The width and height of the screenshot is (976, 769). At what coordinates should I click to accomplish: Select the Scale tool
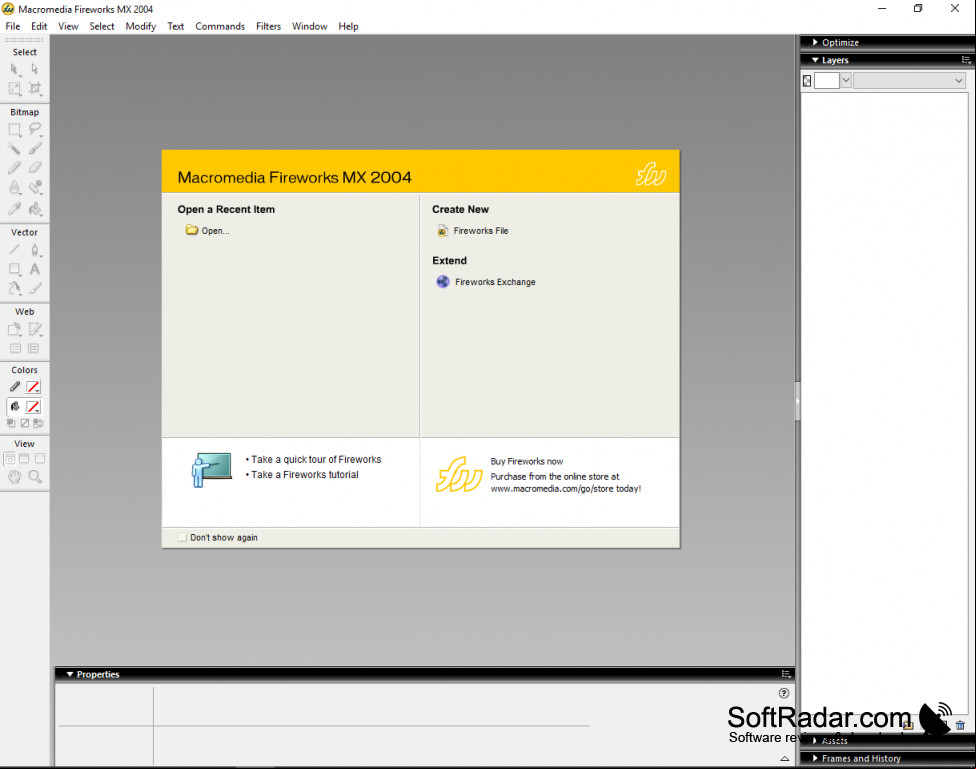point(14,88)
